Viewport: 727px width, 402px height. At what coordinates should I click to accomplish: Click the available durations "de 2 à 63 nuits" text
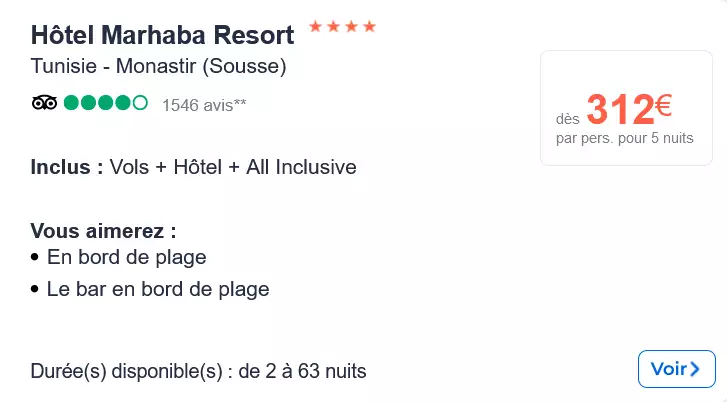click(x=301, y=372)
